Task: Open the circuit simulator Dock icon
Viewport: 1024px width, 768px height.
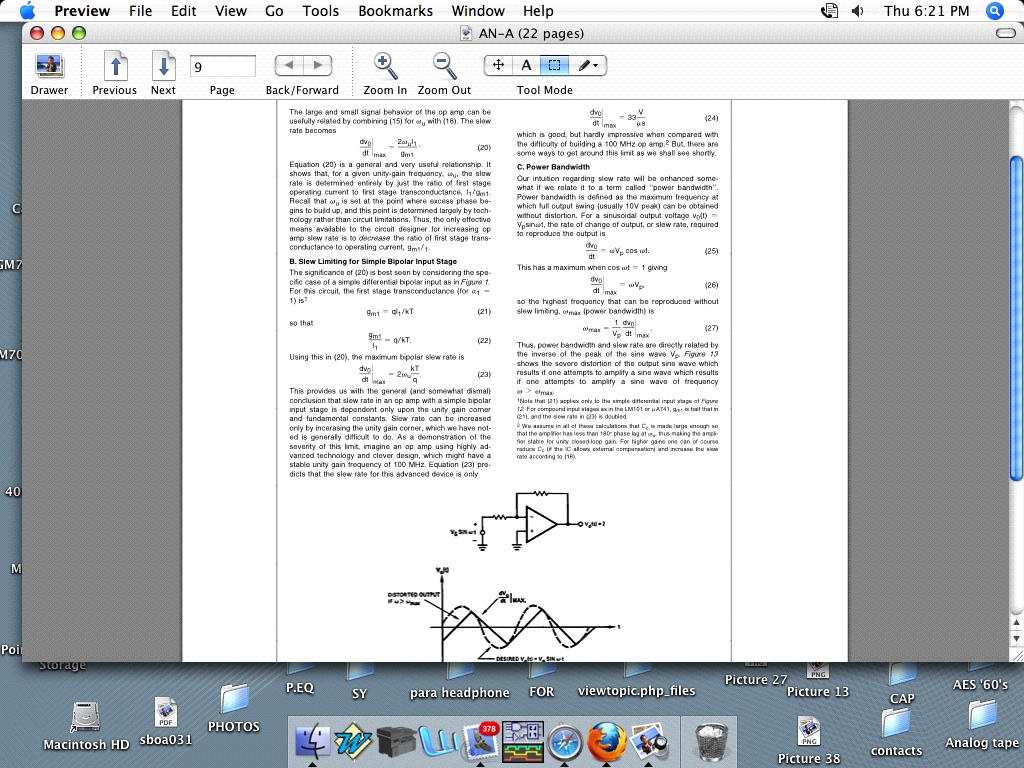Action: [522, 741]
